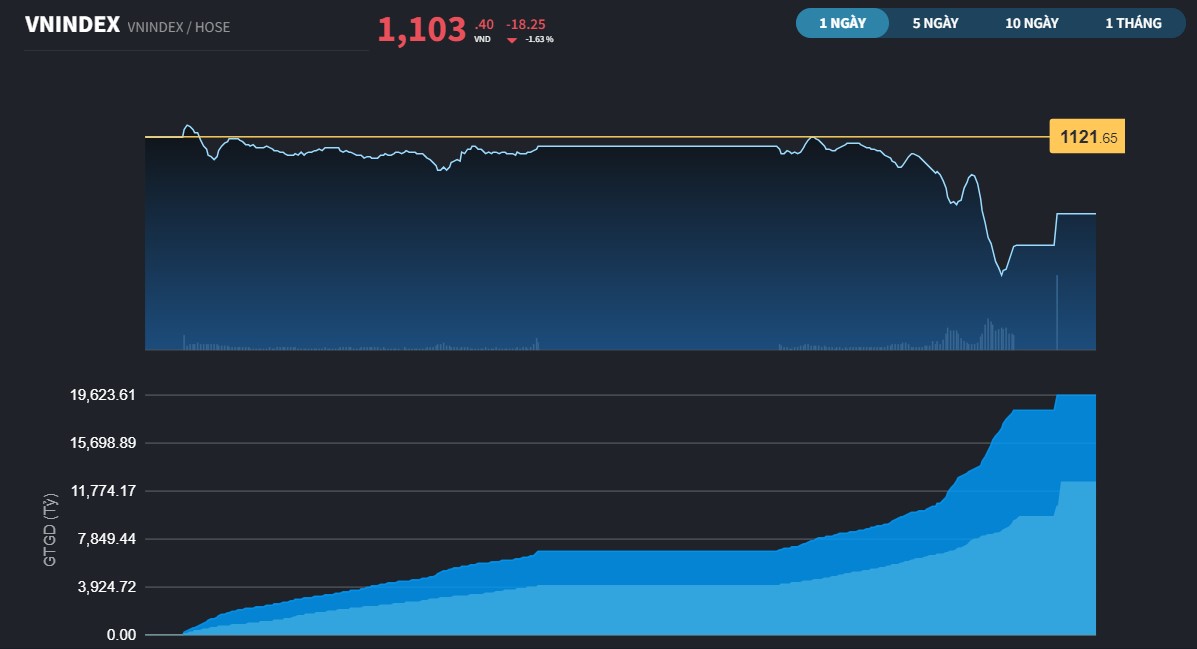This screenshot has width=1197, height=649.
Task: Click the change value -18.25
Action: pos(526,24)
